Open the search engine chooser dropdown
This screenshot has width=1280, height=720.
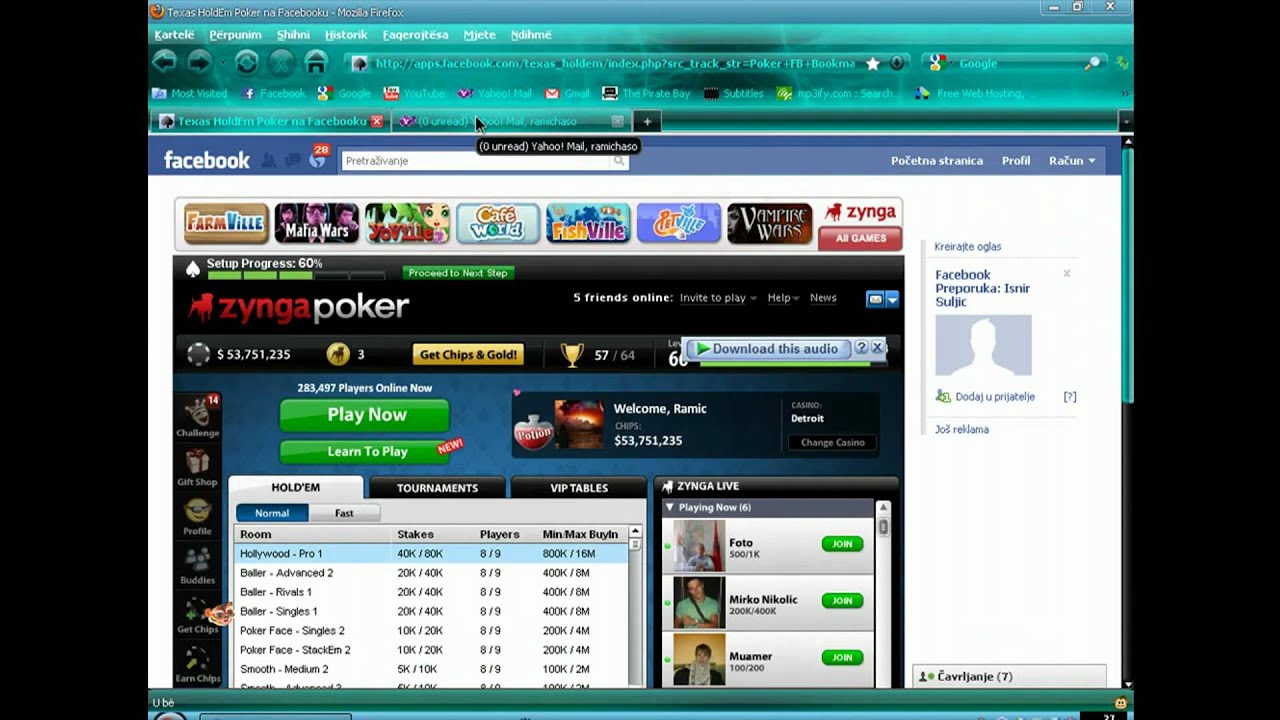pyautogui.click(x=939, y=63)
